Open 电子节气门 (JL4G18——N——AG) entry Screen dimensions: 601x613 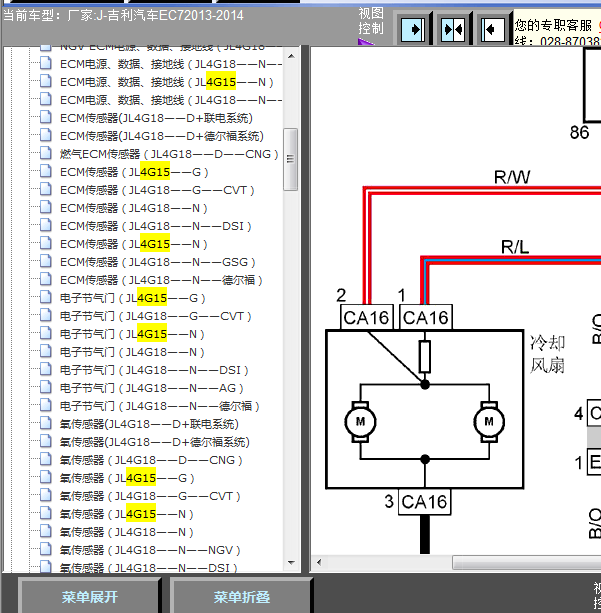(151, 388)
